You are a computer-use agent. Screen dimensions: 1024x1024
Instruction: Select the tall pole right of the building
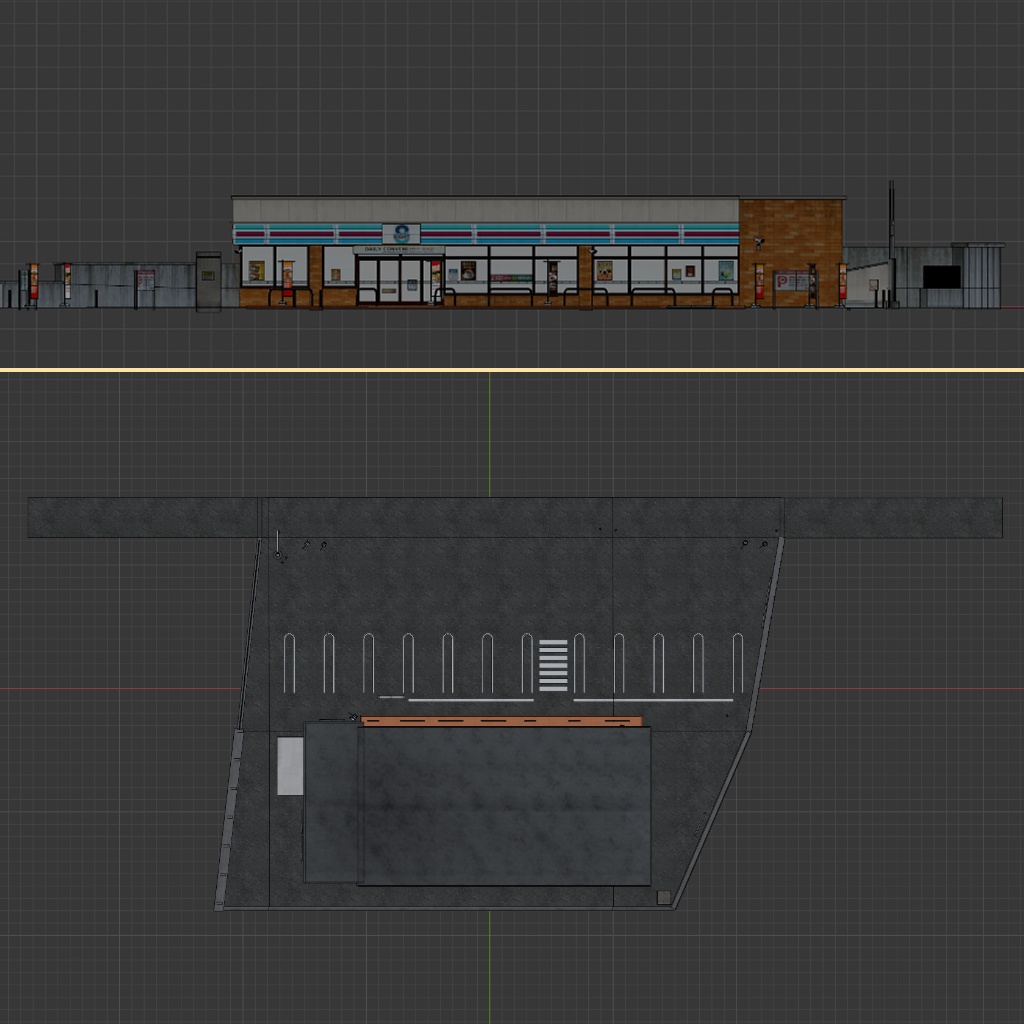point(891,244)
